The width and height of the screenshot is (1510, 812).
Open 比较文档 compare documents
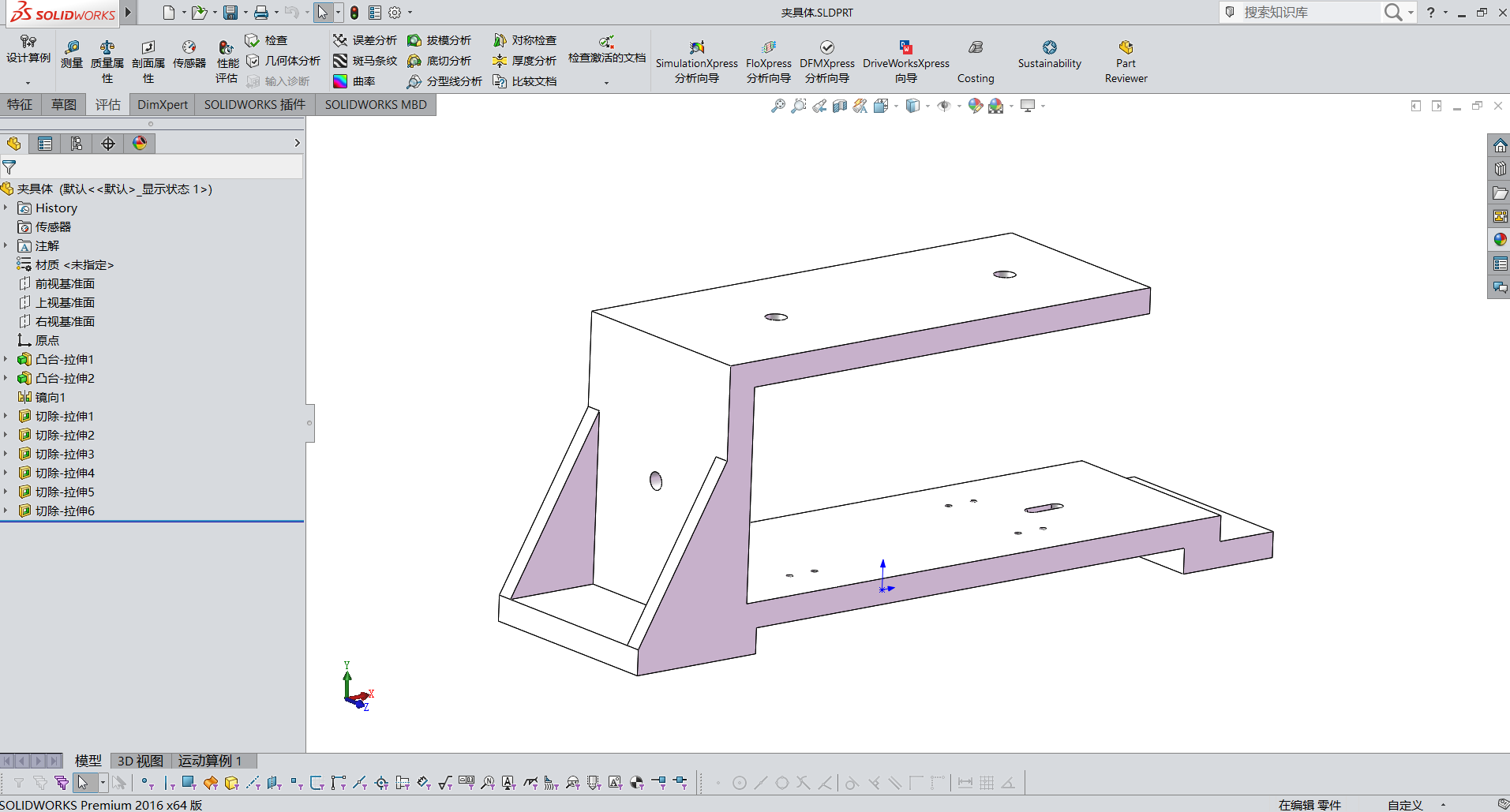525,81
